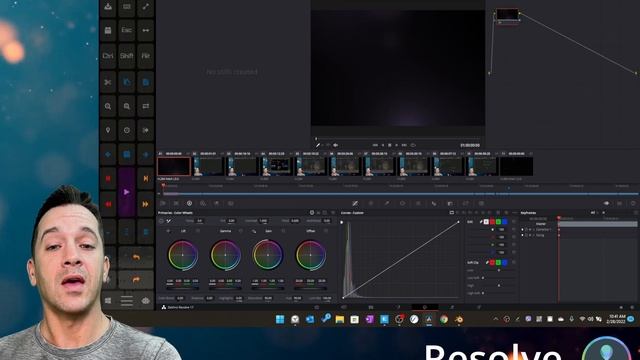This screenshot has width=640, height=360.
Task: Toggle loop playback in viewer
Action: pos(413,145)
